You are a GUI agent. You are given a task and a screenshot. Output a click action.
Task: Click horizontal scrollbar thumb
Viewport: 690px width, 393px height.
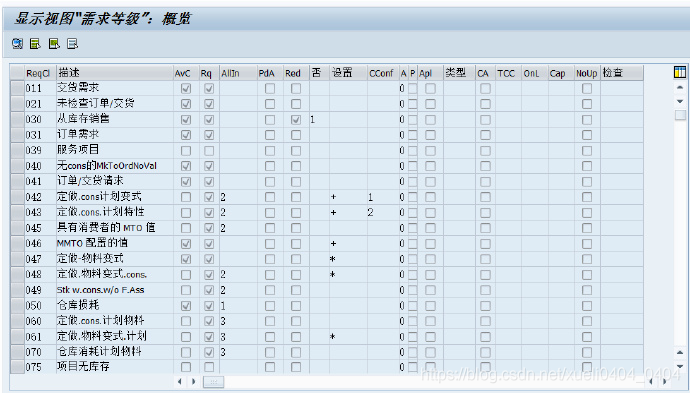coord(213,382)
